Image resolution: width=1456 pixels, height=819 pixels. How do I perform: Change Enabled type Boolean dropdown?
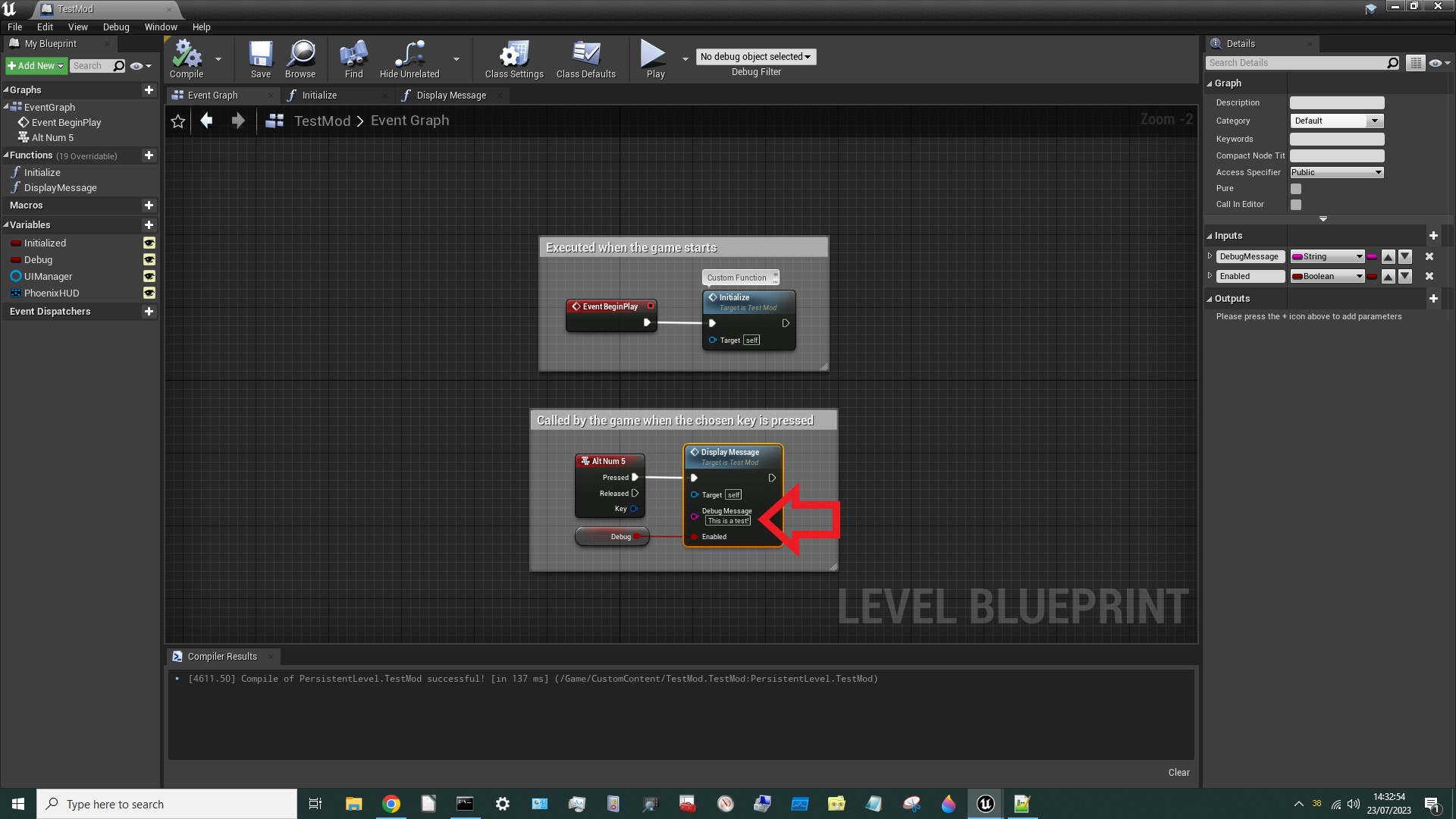click(1327, 276)
